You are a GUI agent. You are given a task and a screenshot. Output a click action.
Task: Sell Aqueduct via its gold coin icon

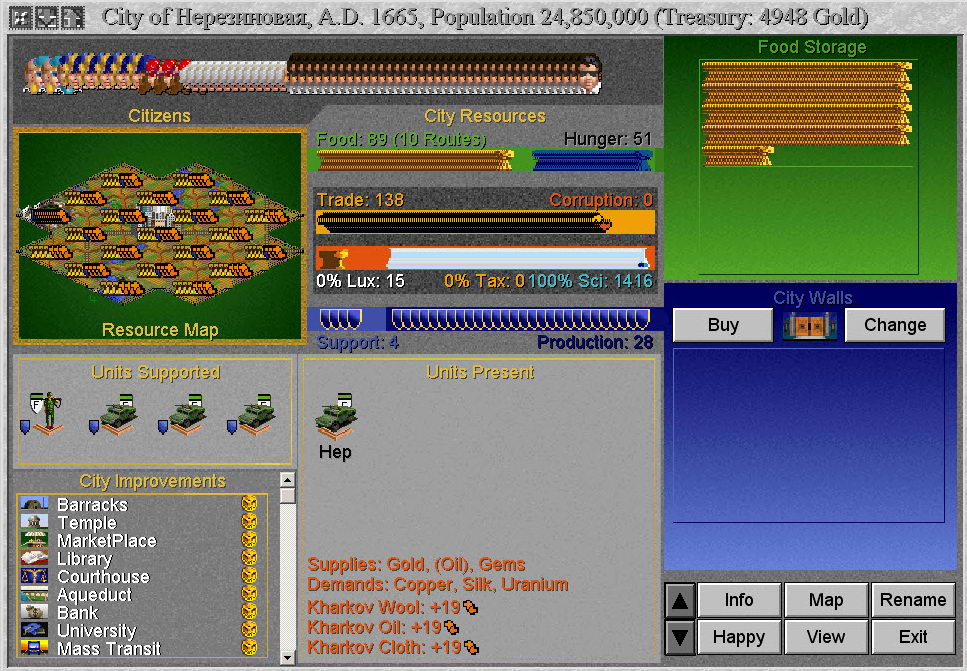point(249,593)
